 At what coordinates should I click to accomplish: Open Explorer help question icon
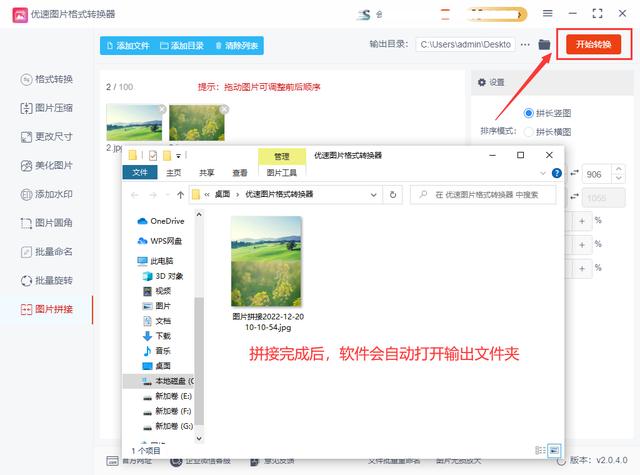[557, 173]
